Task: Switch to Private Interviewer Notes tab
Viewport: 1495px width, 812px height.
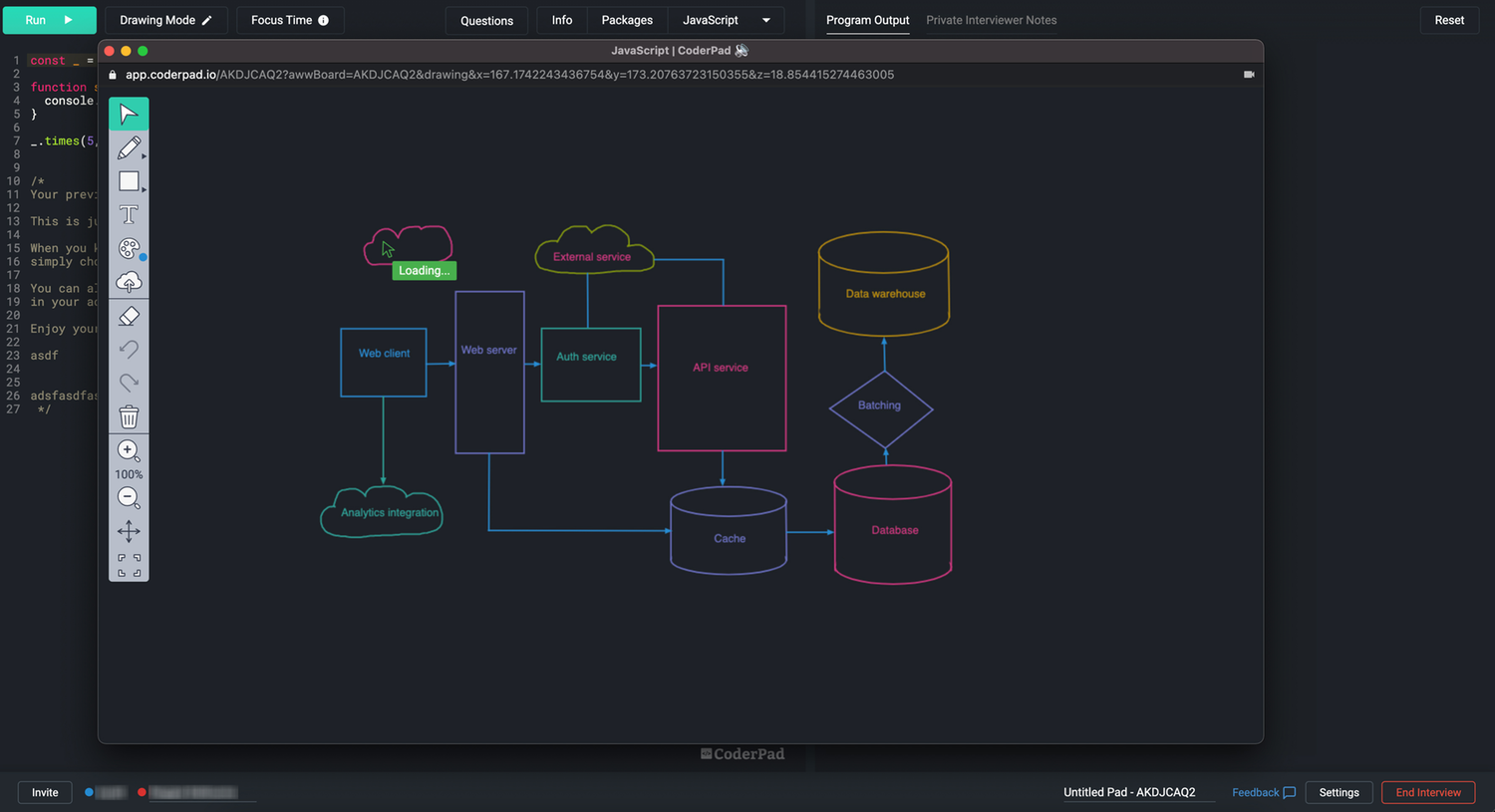Action: pyautogui.click(x=991, y=20)
